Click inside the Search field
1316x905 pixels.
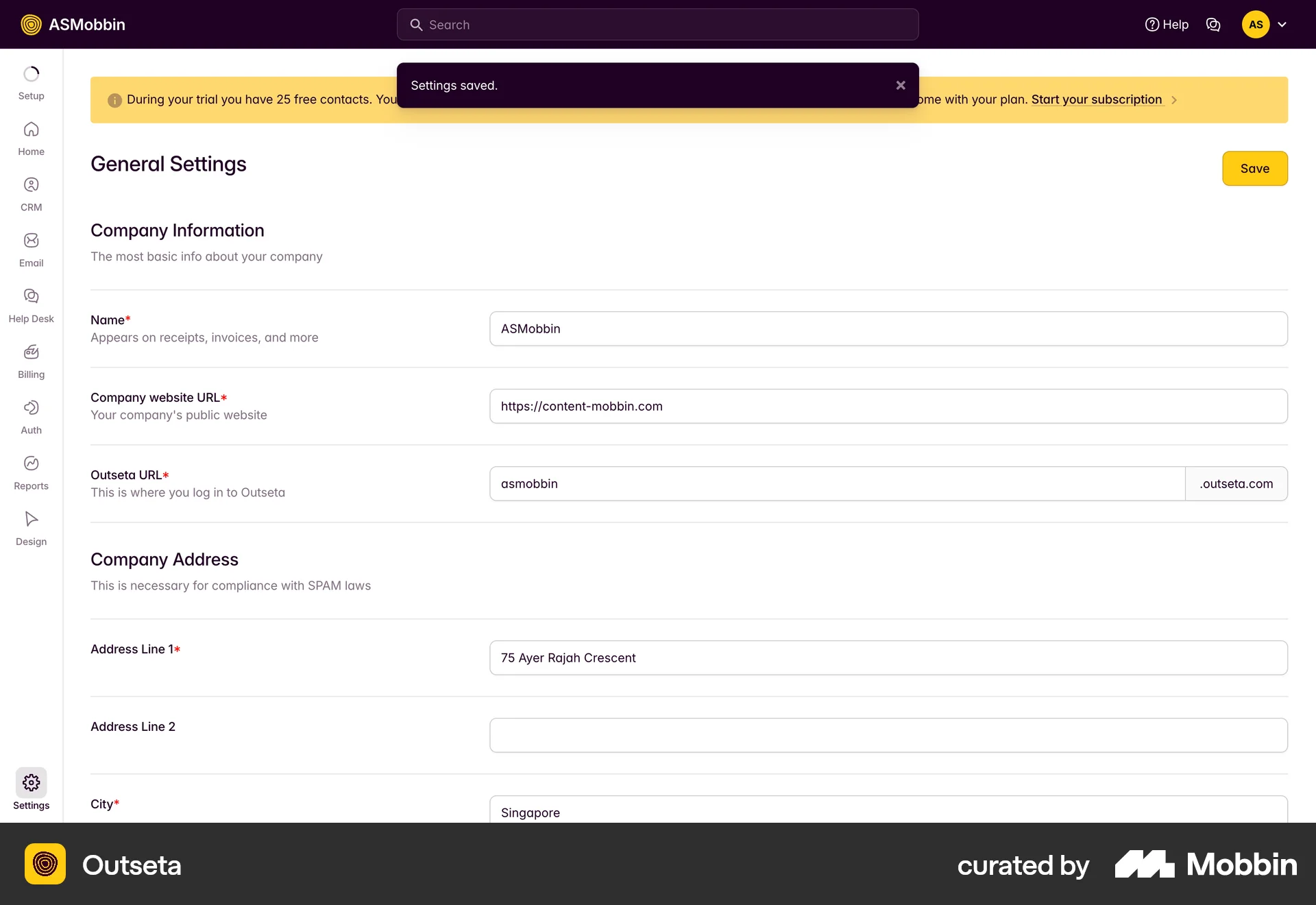[x=657, y=24]
